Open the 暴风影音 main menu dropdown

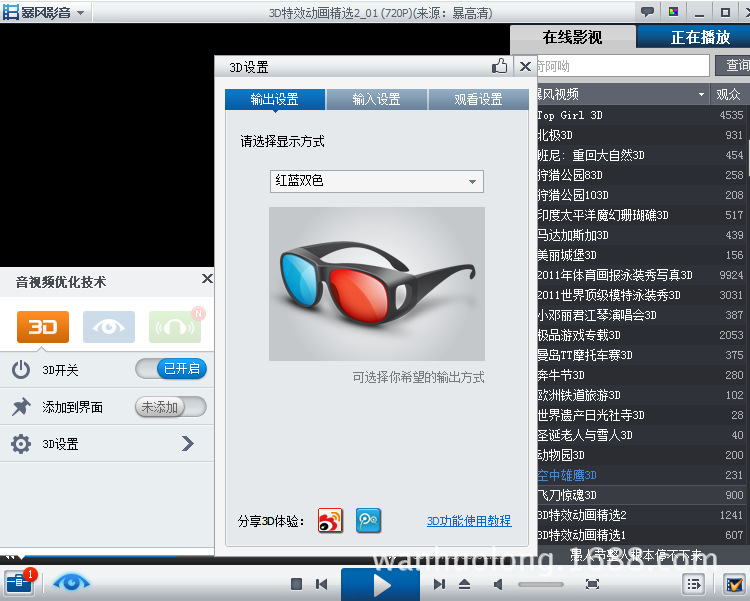point(43,12)
